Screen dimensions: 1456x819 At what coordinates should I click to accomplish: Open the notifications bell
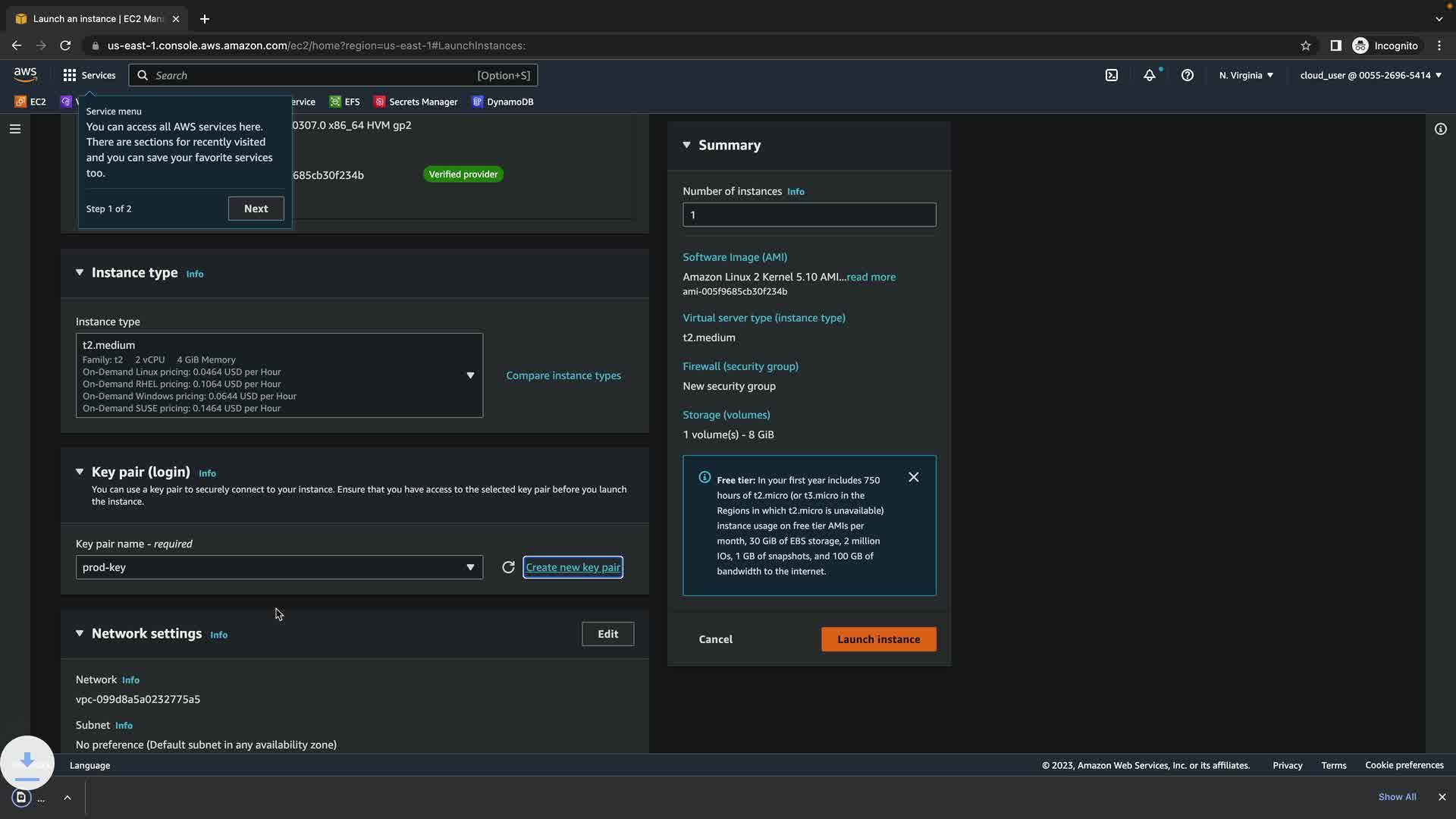1150,75
